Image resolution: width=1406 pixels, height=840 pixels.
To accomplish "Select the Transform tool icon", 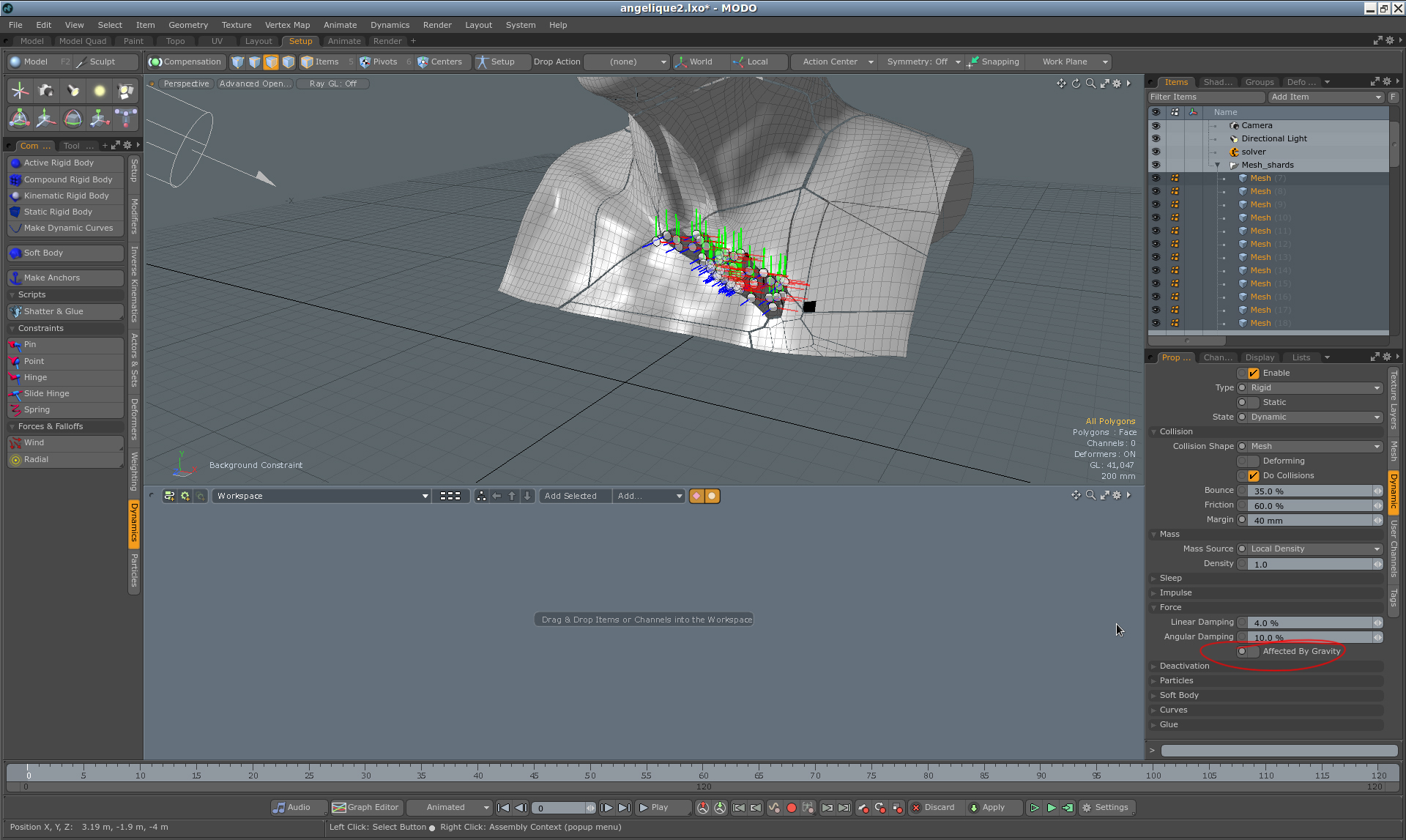I will tap(20, 118).
